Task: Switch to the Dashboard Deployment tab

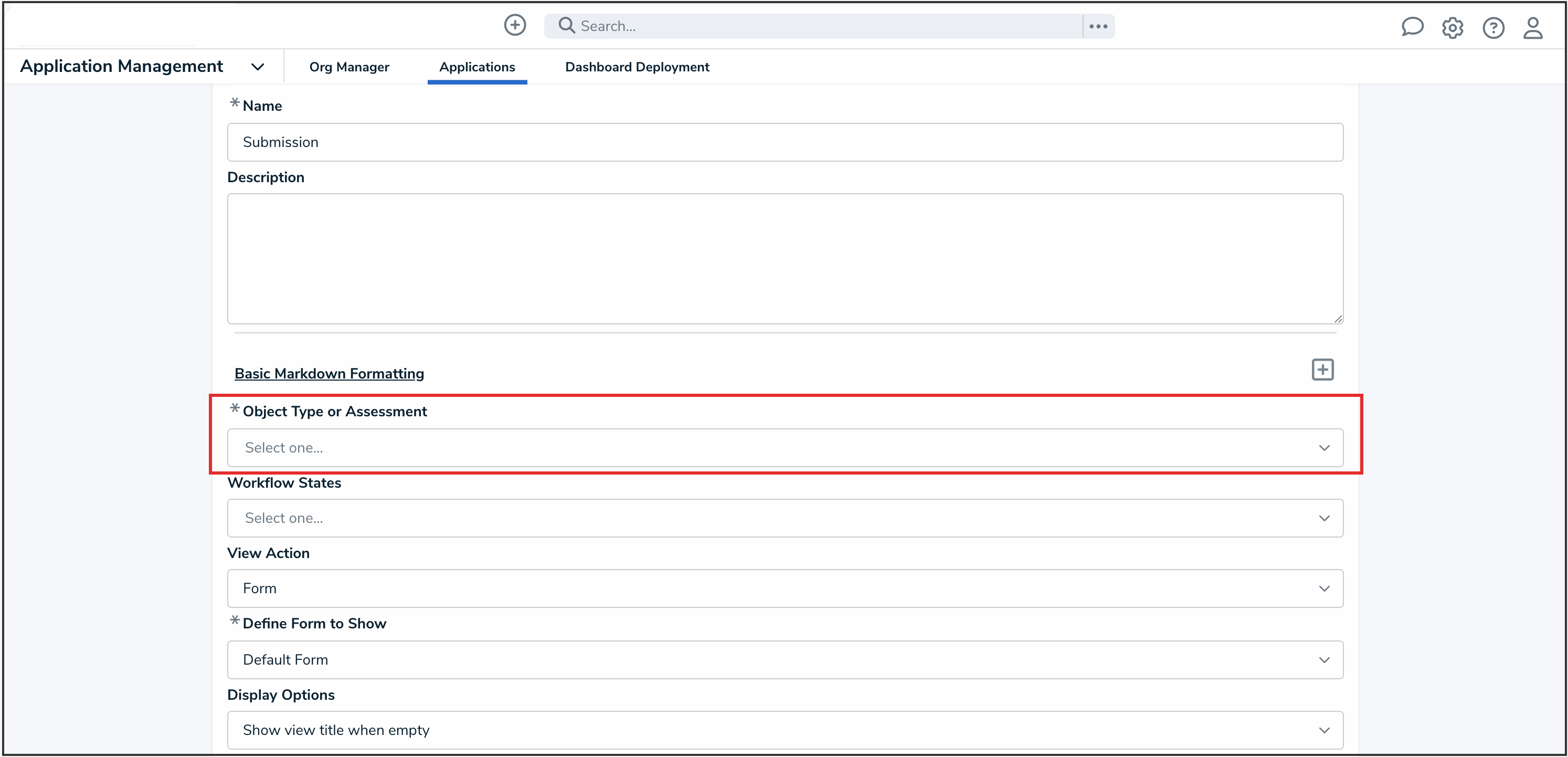Action: pos(637,67)
